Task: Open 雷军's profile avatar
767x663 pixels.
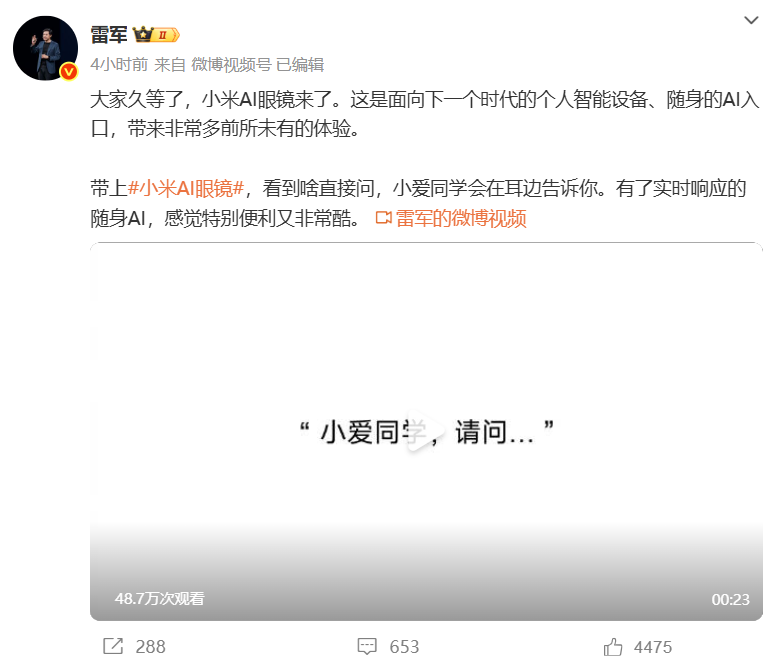Action: pos(45,48)
